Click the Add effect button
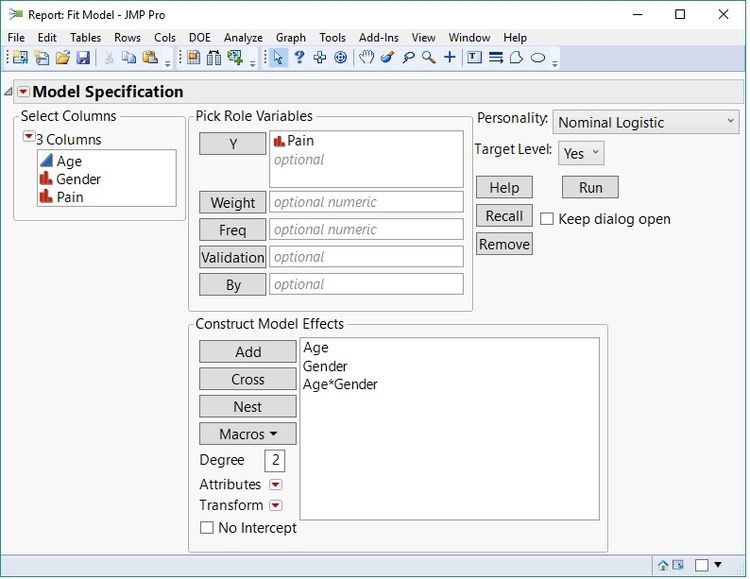 pos(248,352)
